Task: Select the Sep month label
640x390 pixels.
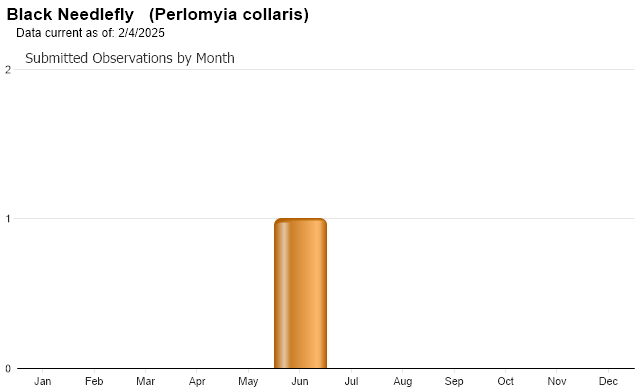Action: pyautogui.click(x=454, y=381)
